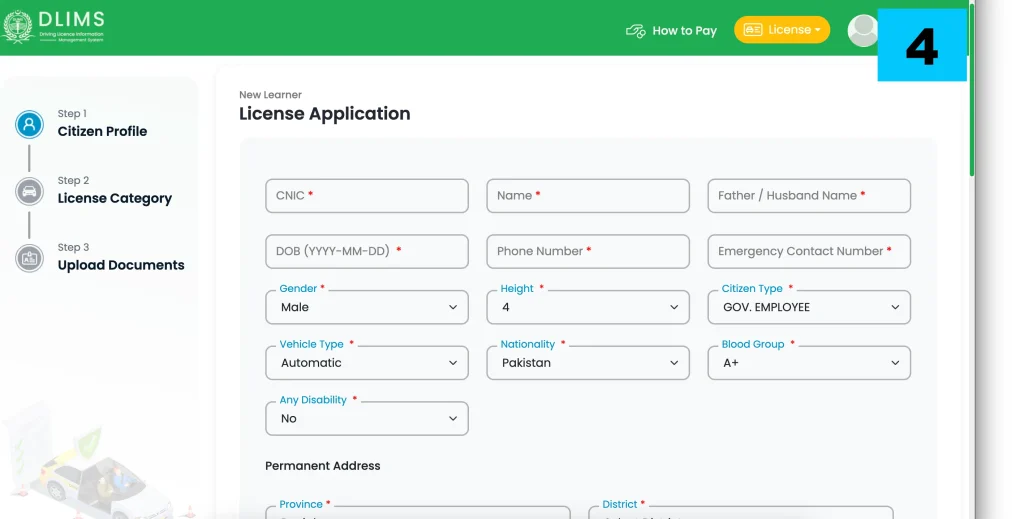Focus the Father / Husband Name field
This screenshot has width=1024, height=519.
click(809, 196)
